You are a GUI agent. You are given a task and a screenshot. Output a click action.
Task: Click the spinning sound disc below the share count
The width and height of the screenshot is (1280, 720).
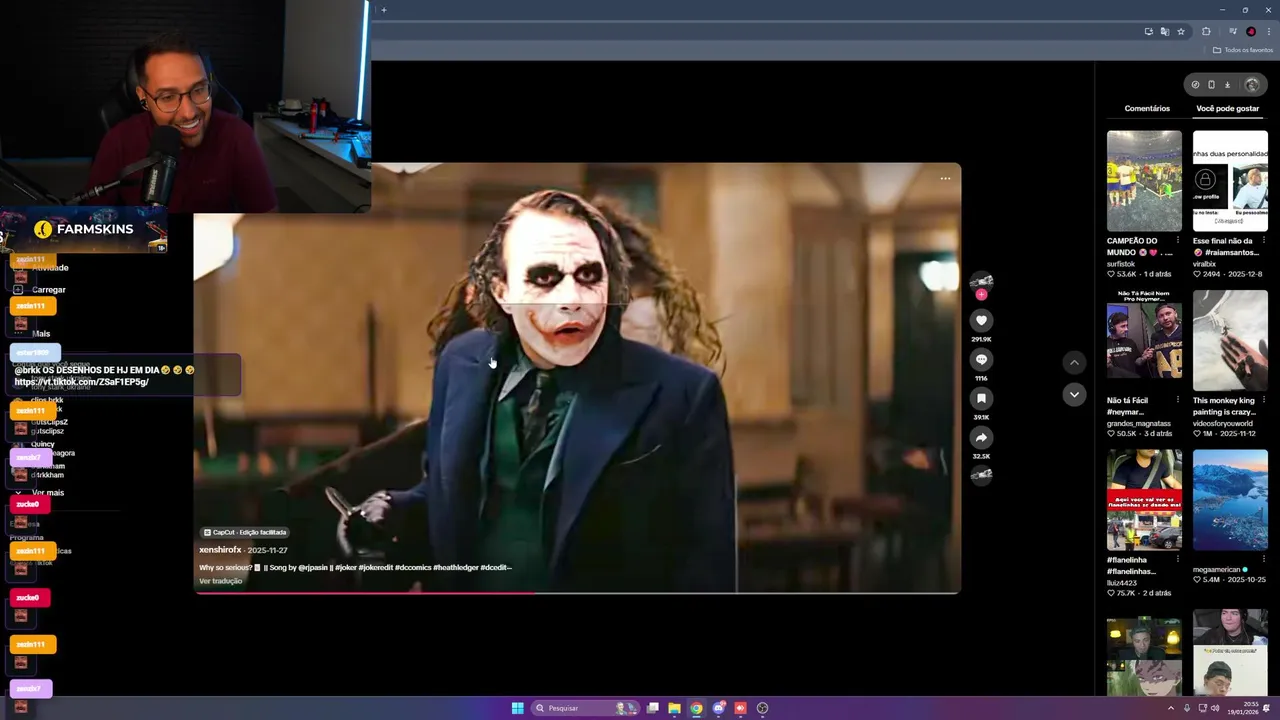[981, 475]
